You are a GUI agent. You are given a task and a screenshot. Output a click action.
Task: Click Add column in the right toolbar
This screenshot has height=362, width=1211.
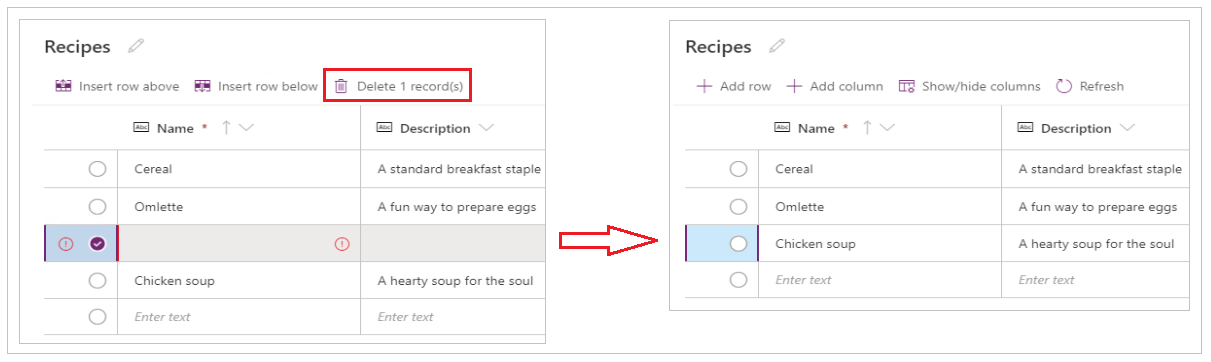pos(834,86)
